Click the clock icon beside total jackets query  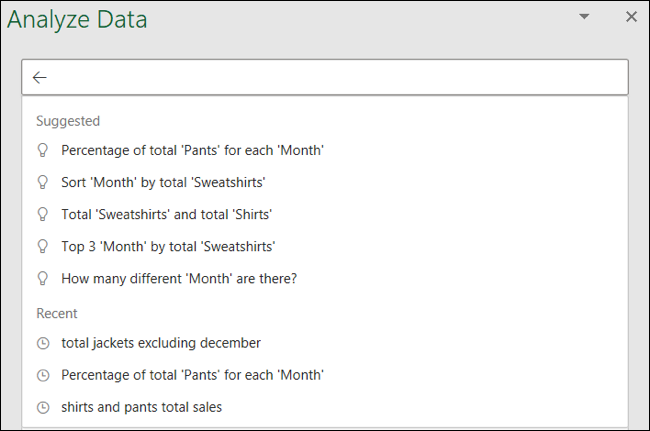point(42,343)
